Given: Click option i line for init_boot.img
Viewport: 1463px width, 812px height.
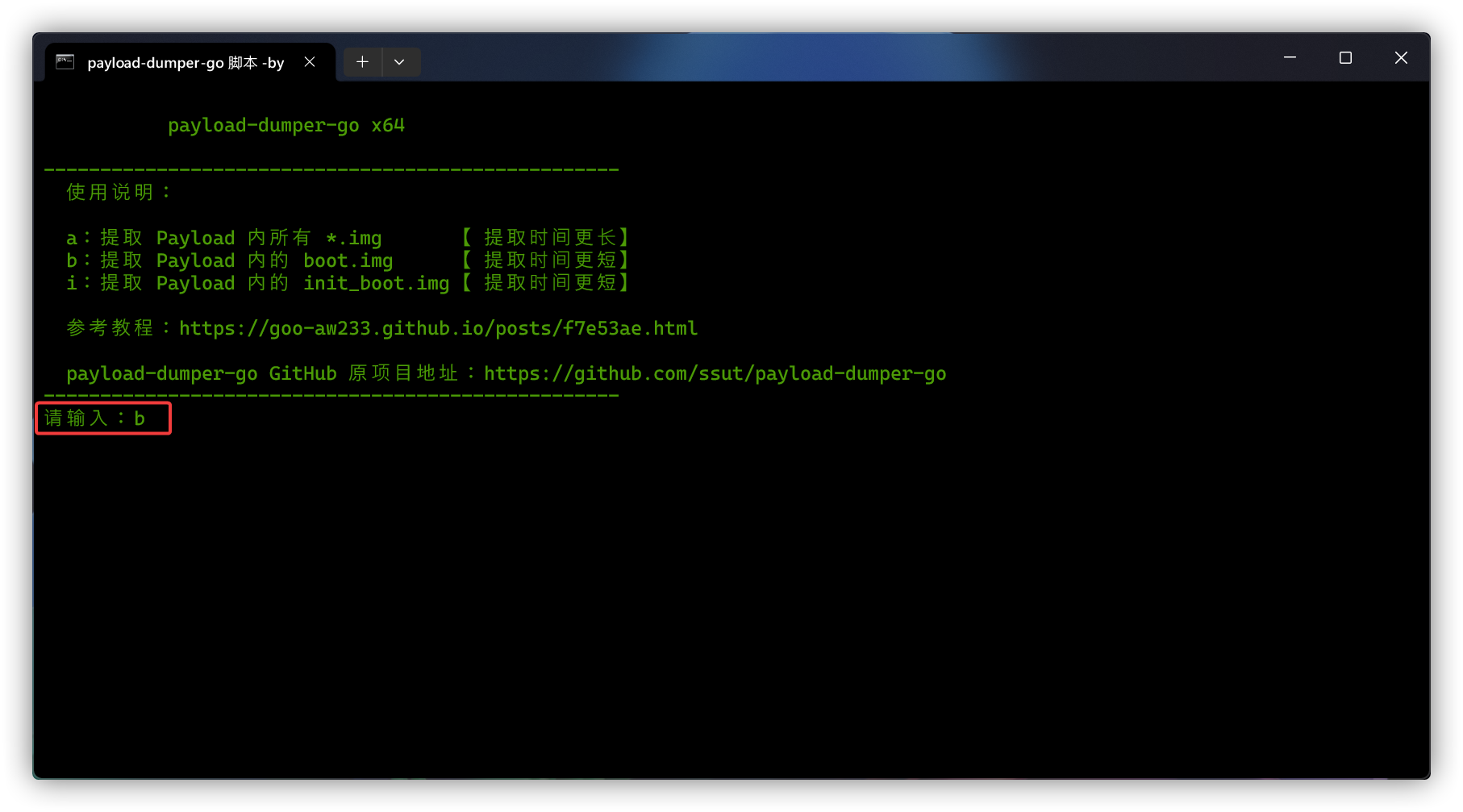Looking at the screenshot, I should [x=348, y=283].
